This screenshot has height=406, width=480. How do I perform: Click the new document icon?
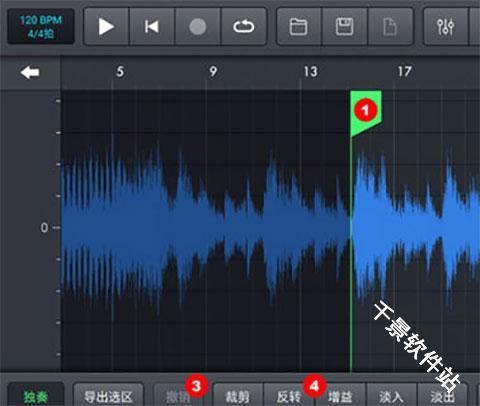tap(390, 27)
